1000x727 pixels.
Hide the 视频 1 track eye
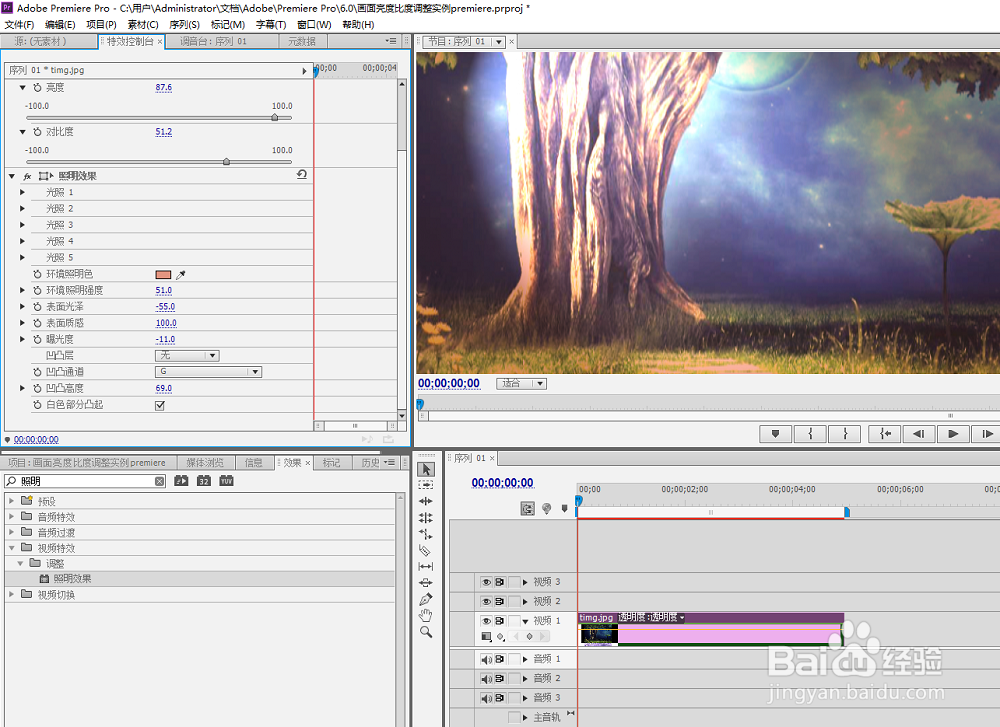487,621
